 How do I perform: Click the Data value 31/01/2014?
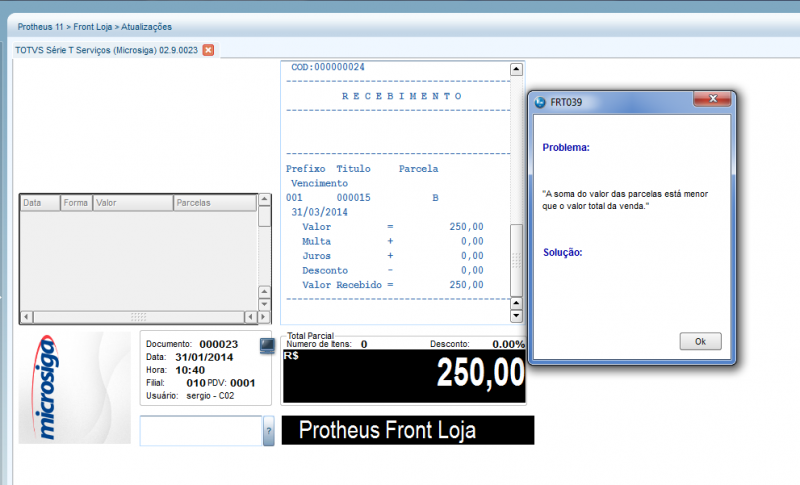click(x=204, y=358)
